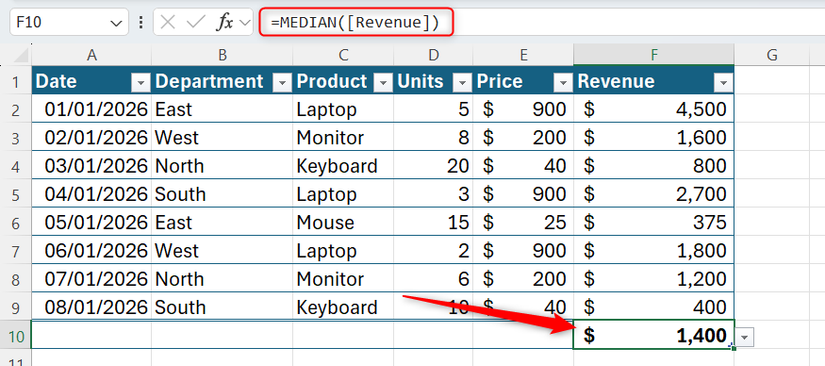Click the three-dot handle beside Name Box
Viewport: 825px width, 366px height.
(x=140, y=23)
